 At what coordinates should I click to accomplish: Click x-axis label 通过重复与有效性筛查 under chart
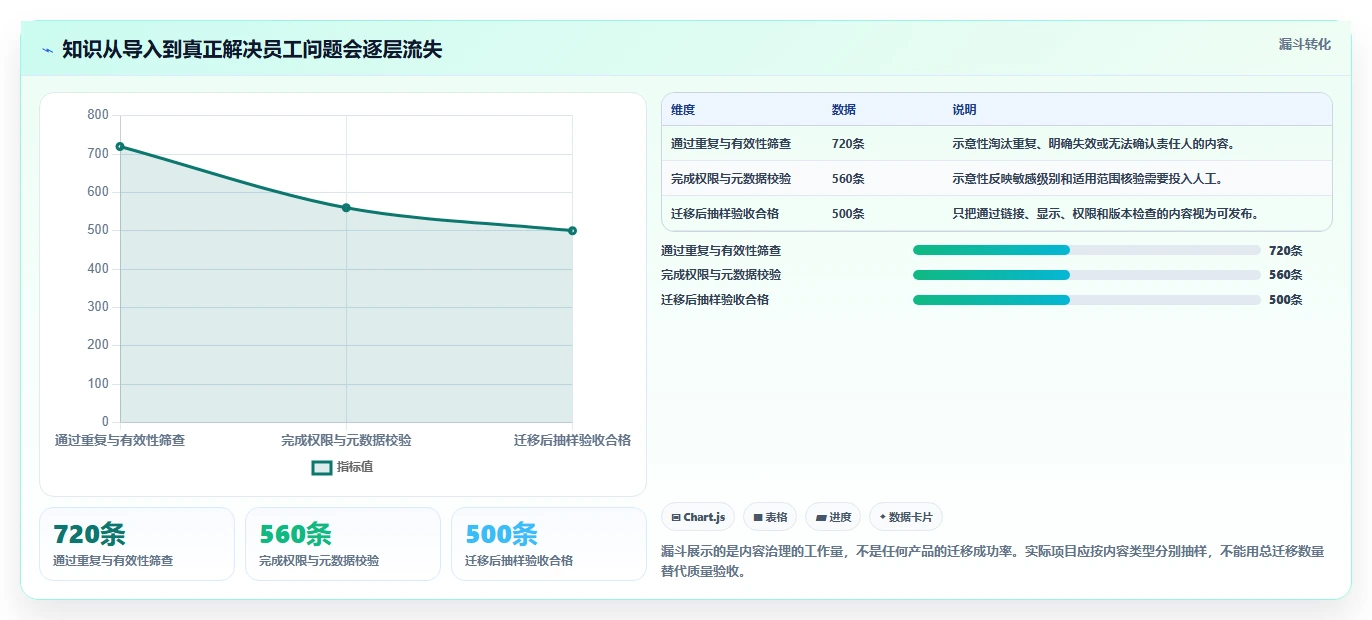coord(120,440)
